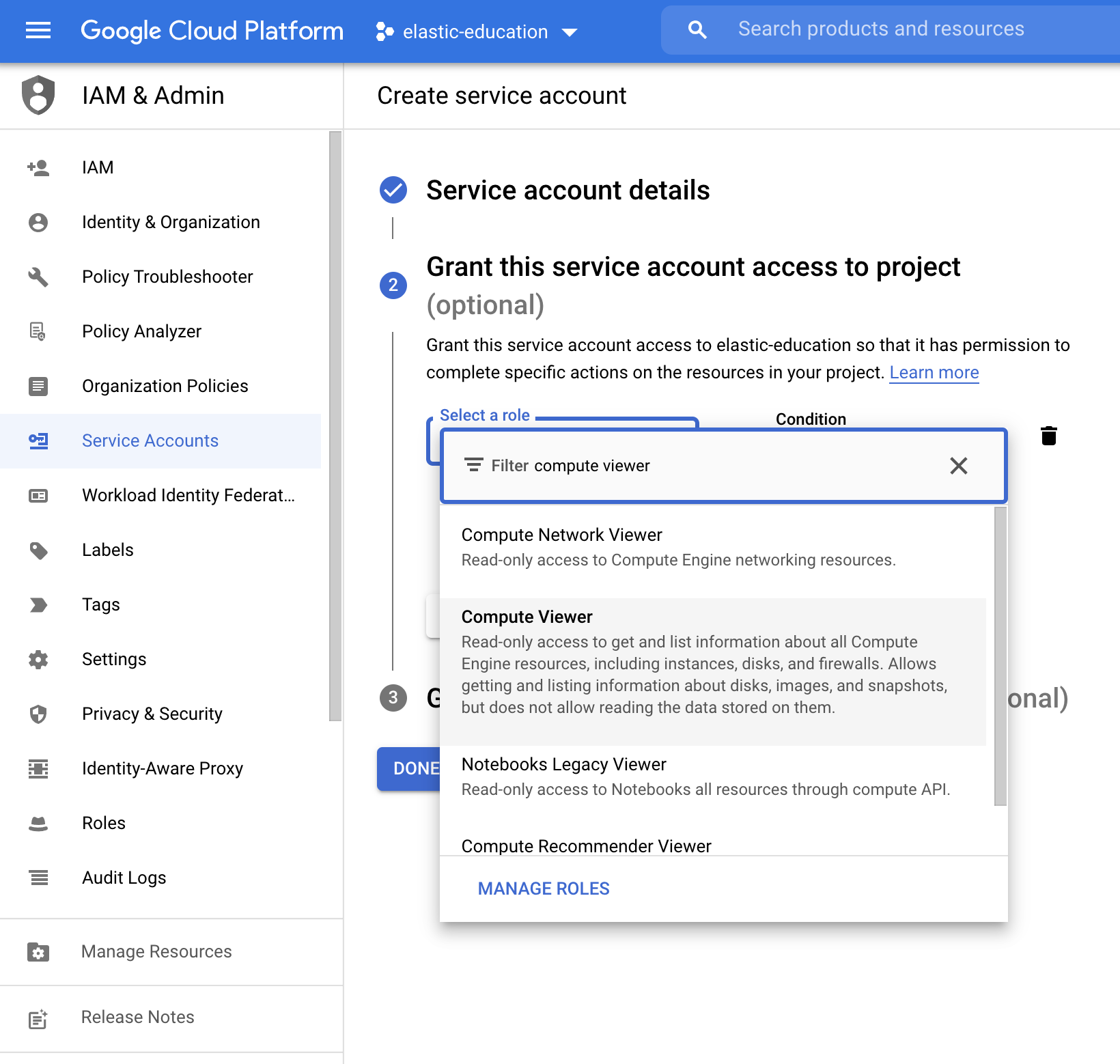Viewport: 1120px width, 1064px height.
Task: Open the Select a role dropdown
Action: pyautogui.click(x=485, y=415)
